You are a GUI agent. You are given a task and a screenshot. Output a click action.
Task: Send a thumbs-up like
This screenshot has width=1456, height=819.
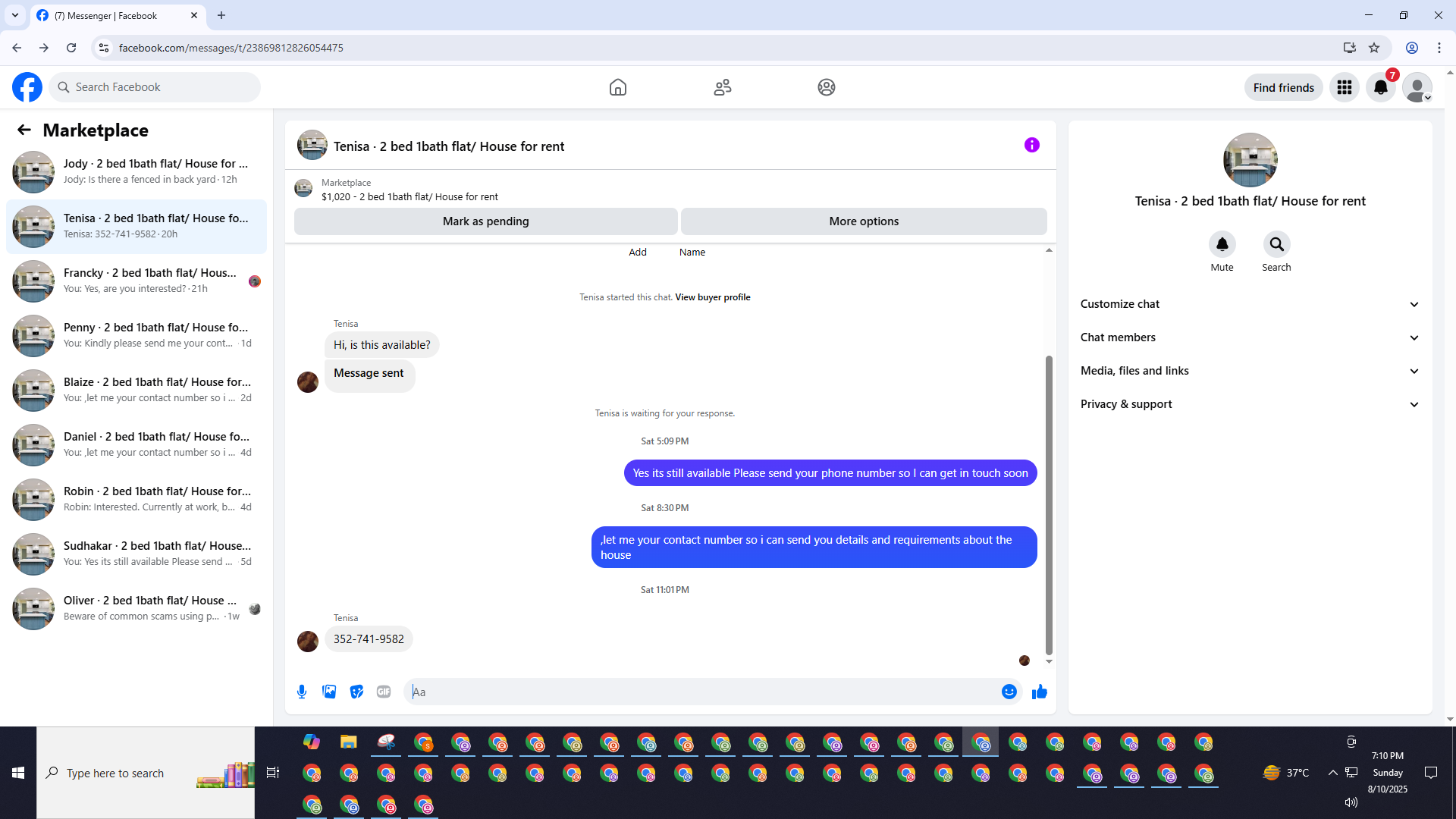1039,692
